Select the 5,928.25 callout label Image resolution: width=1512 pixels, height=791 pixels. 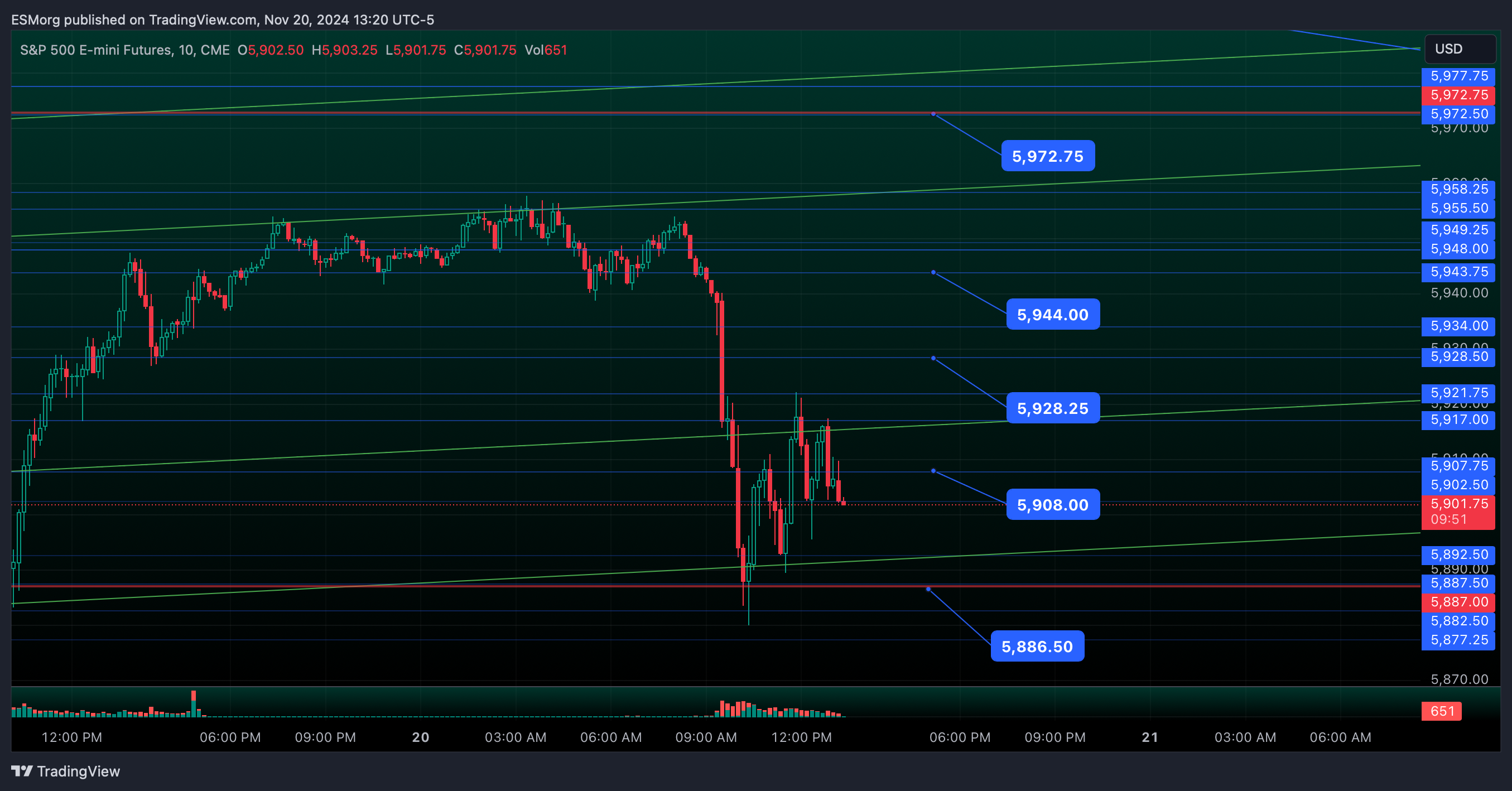pos(1053,408)
